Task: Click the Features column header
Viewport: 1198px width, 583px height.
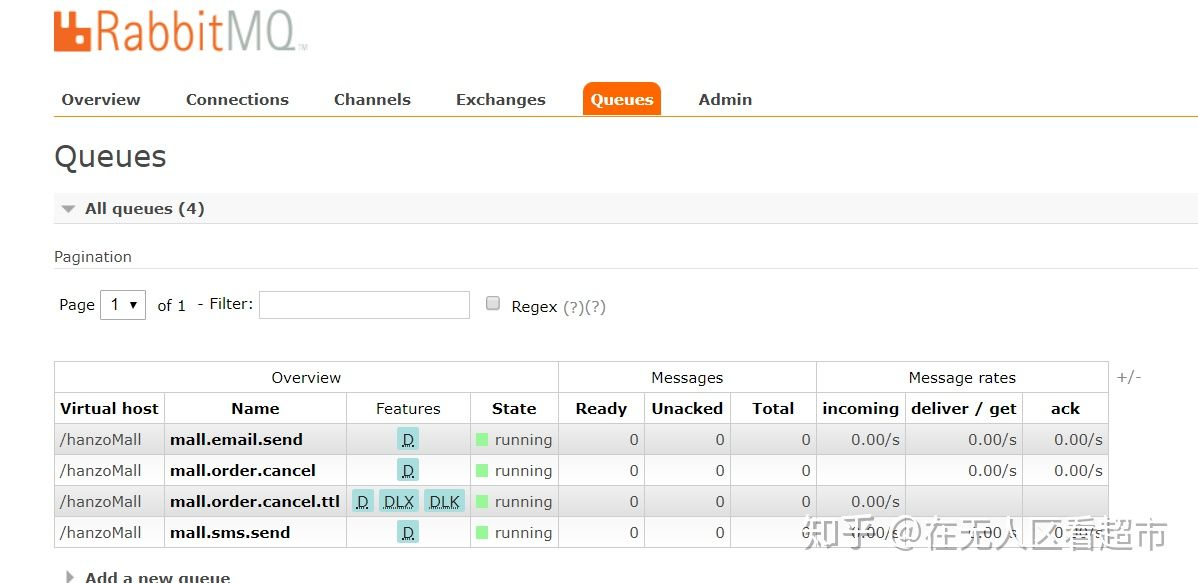Action: [408, 409]
